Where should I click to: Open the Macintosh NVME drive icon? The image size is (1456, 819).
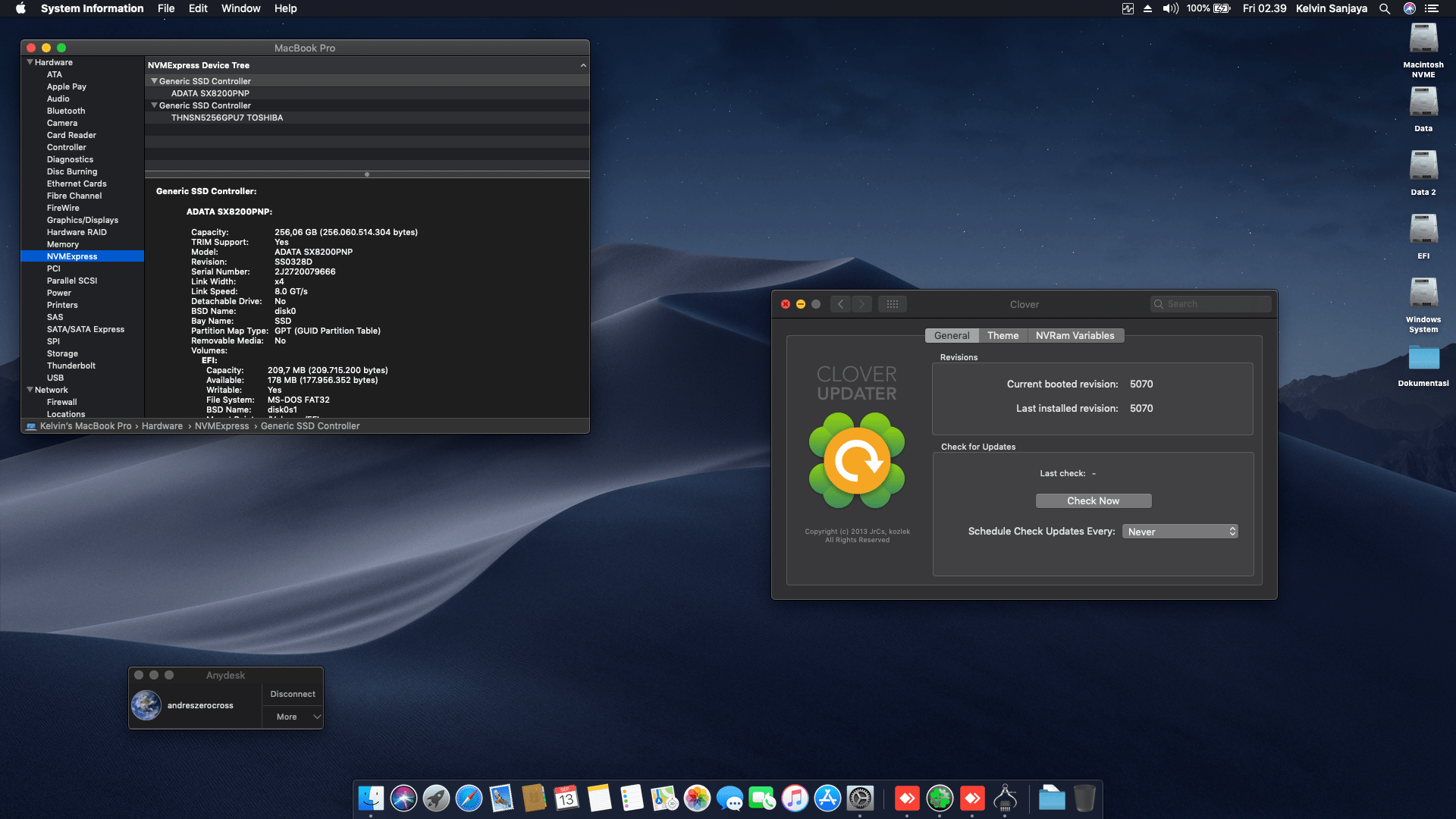point(1423,39)
